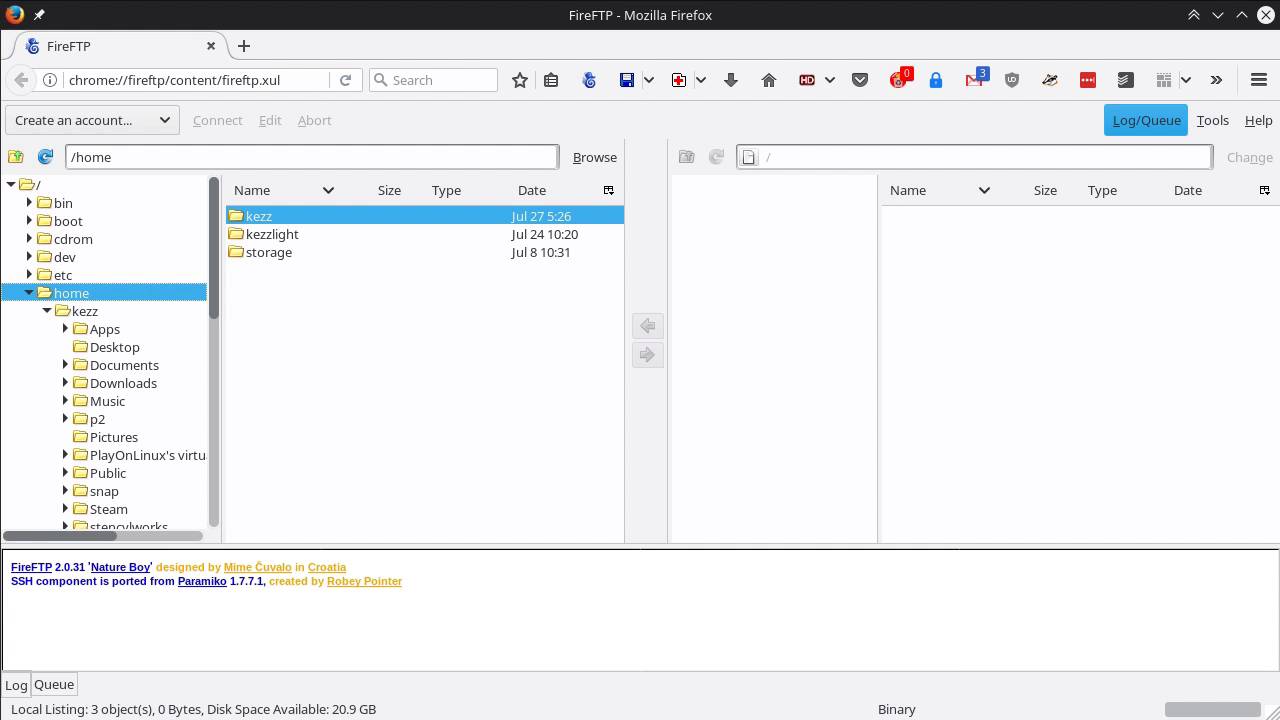Click the browser Search box
1280x720 pixels.
point(433,80)
